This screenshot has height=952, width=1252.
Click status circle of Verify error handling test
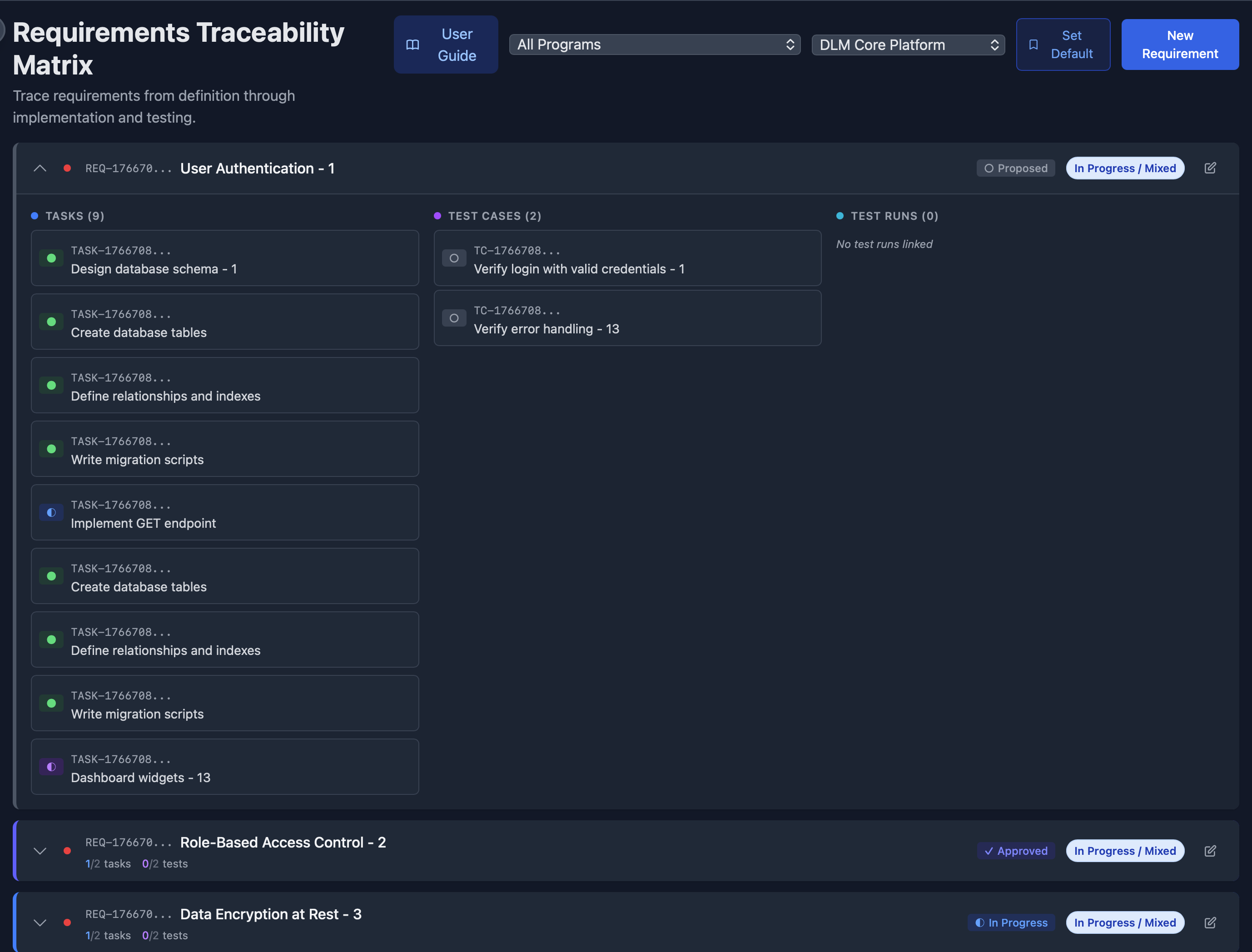pyautogui.click(x=454, y=318)
